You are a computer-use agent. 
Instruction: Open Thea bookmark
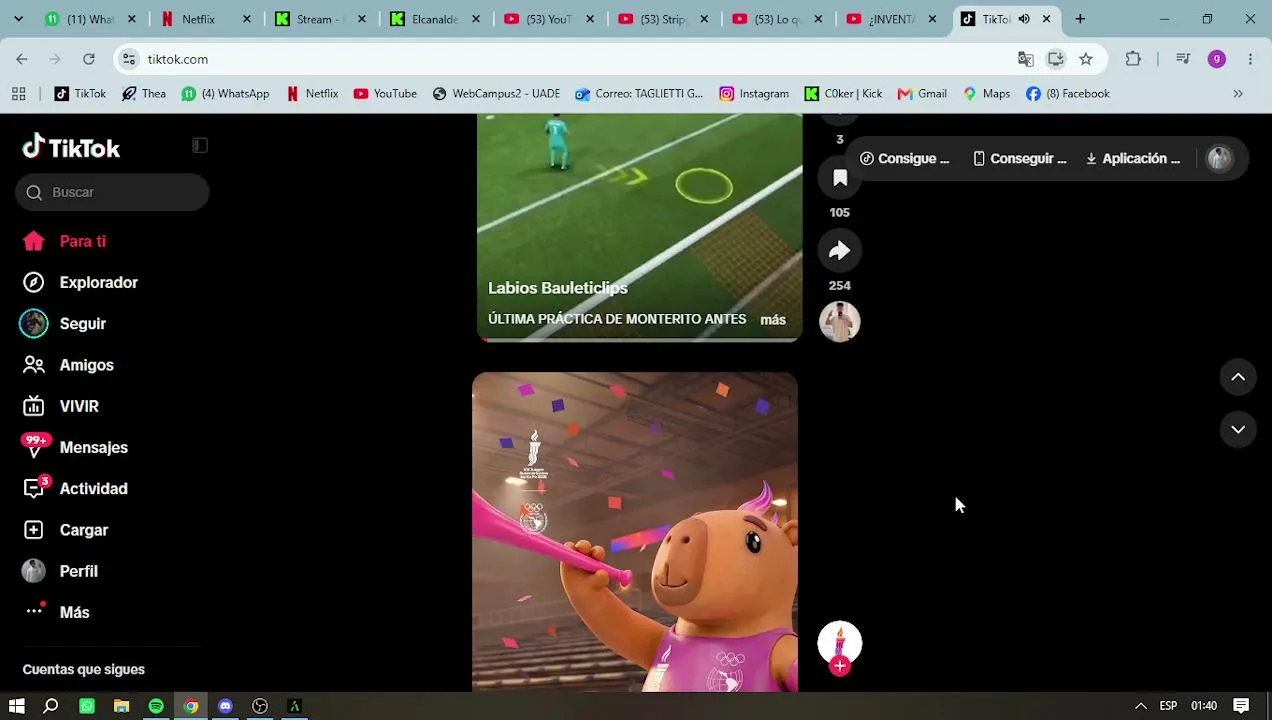pyautogui.click(x=143, y=94)
